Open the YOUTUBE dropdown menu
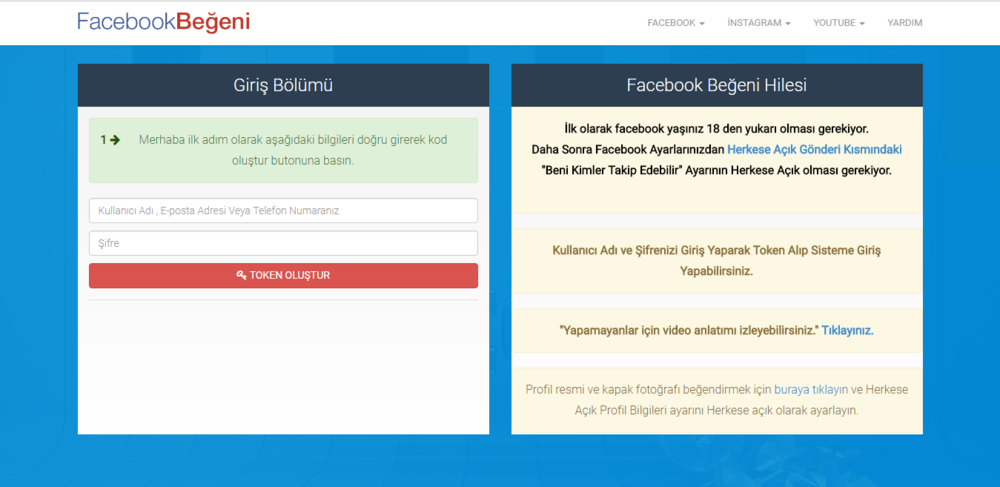The width and height of the screenshot is (1000, 487). [839, 23]
